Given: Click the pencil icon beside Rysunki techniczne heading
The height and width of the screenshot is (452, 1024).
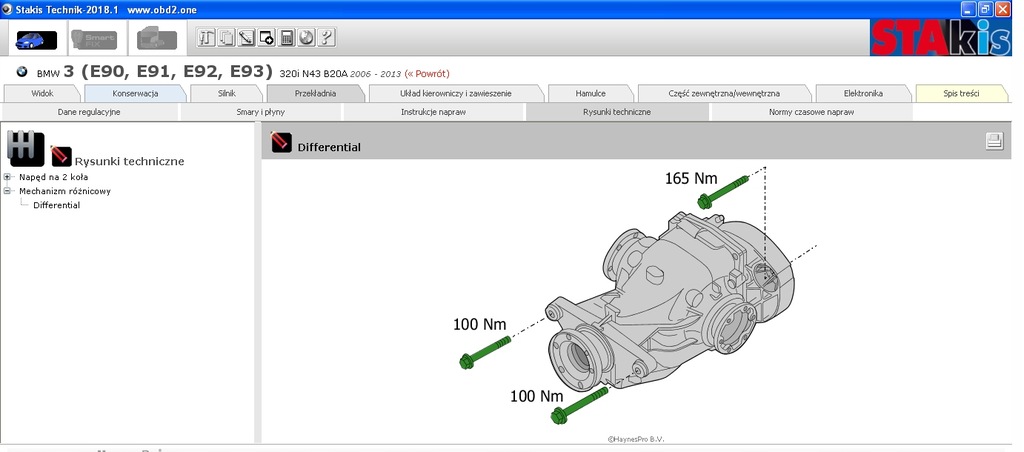Looking at the screenshot, I should pos(61,155).
